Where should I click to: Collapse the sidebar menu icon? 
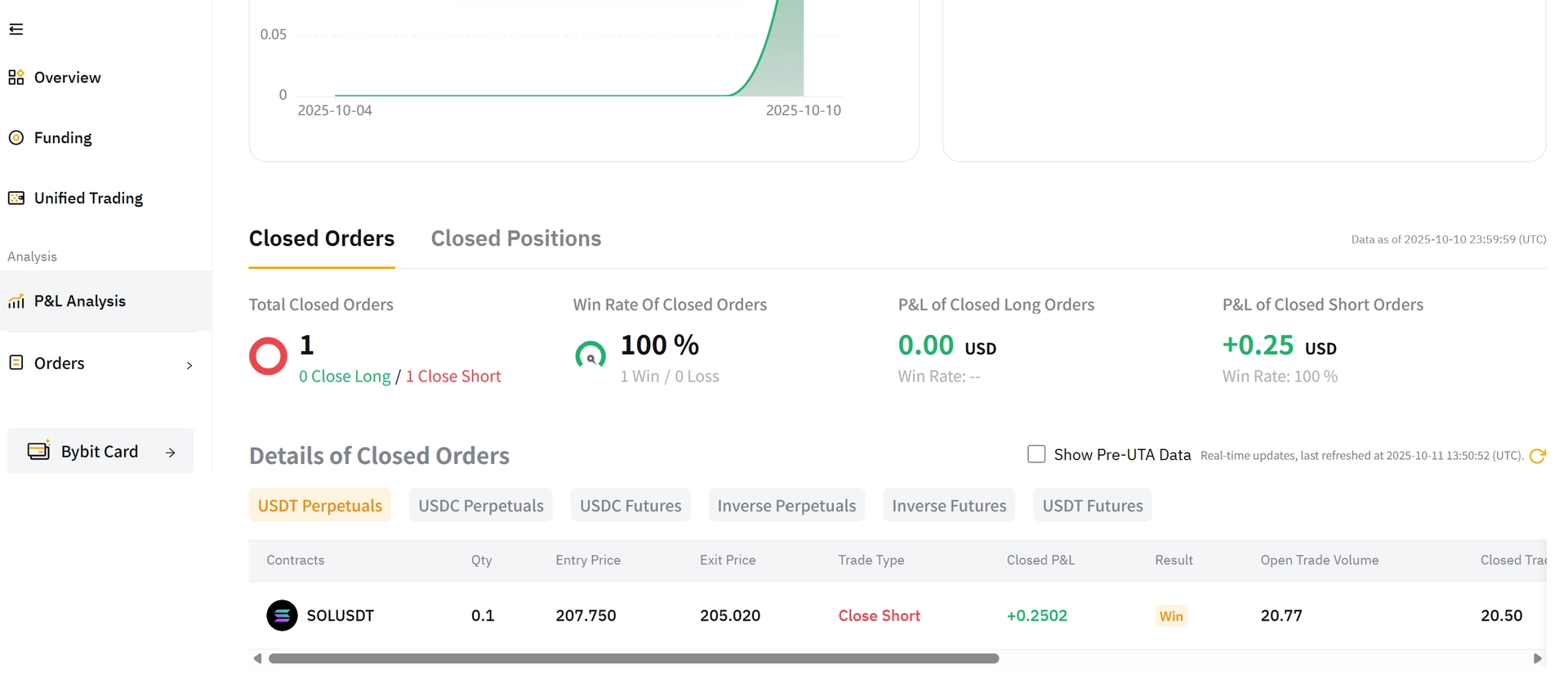pyautogui.click(x=16, y=29)
